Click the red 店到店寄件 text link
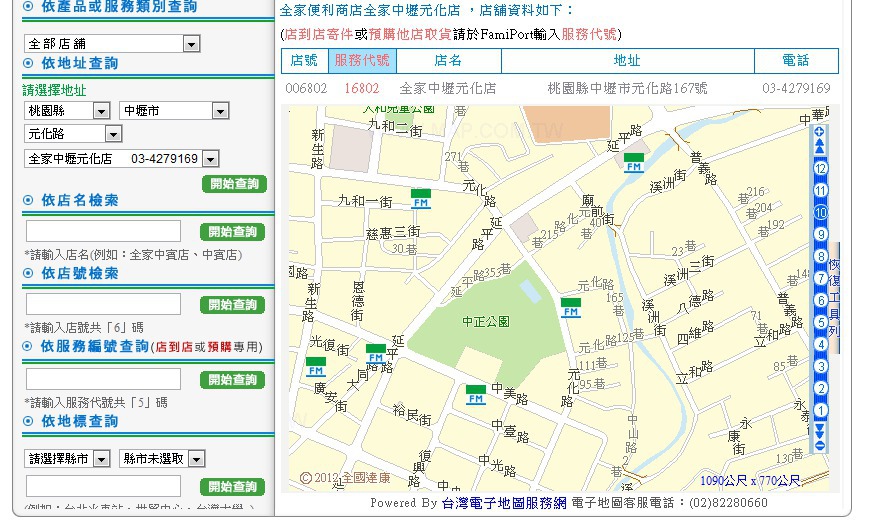 tap(319, 35)
